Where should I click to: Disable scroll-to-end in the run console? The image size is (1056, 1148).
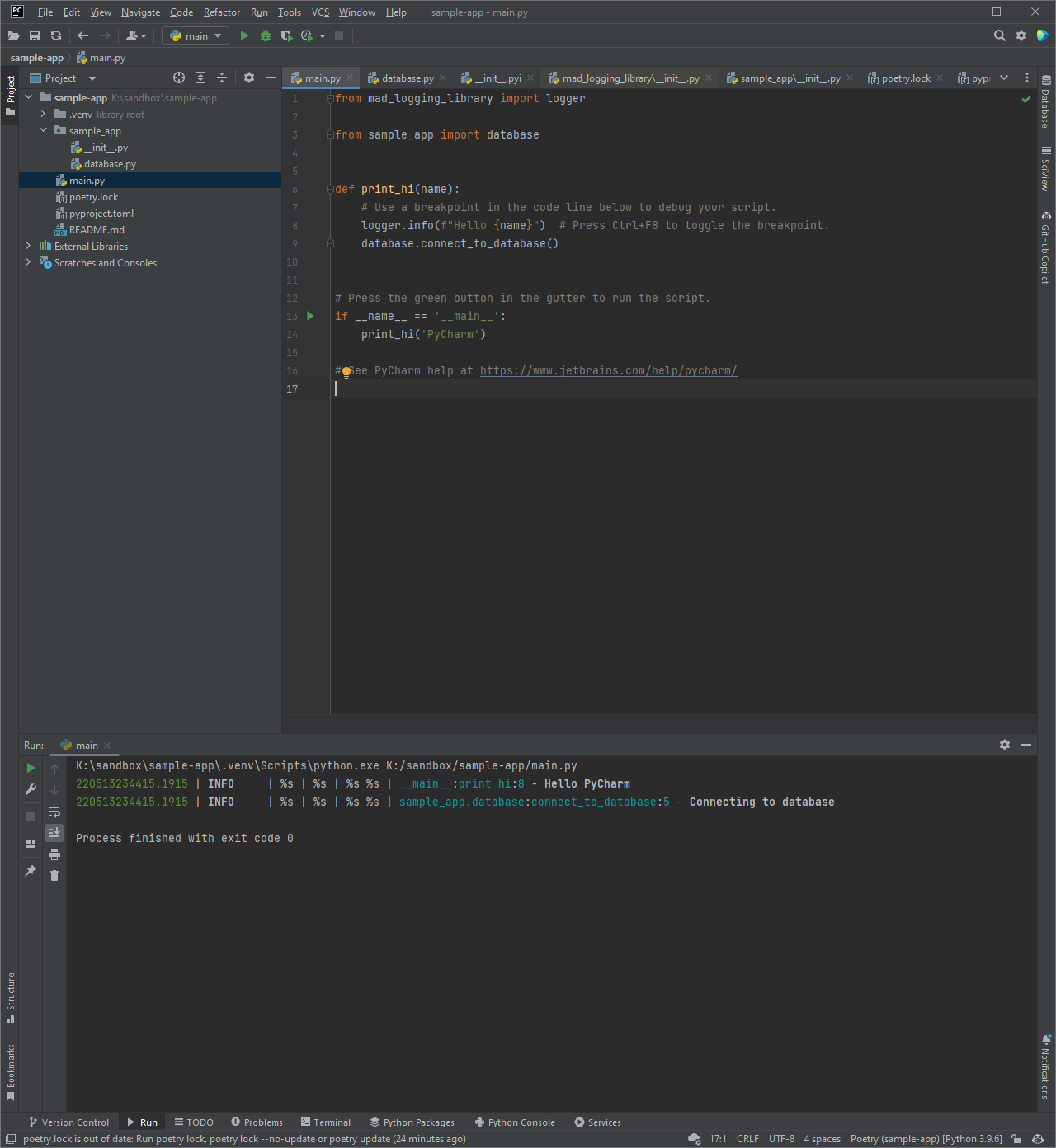pos(54,831)
